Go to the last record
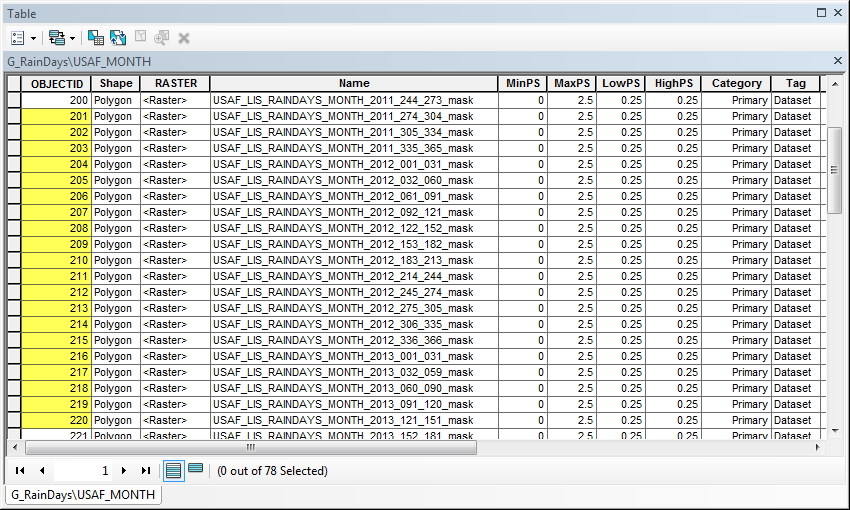Screen dimensions: 850x510 click(x=146, y=470)
